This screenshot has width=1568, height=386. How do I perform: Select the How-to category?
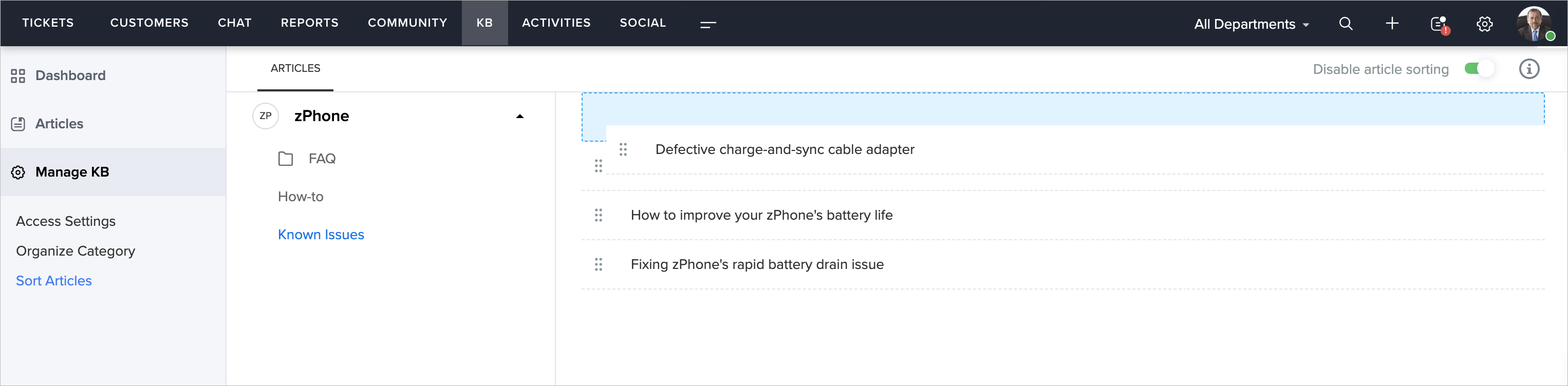pyautogui.click(x=301, y=197)
